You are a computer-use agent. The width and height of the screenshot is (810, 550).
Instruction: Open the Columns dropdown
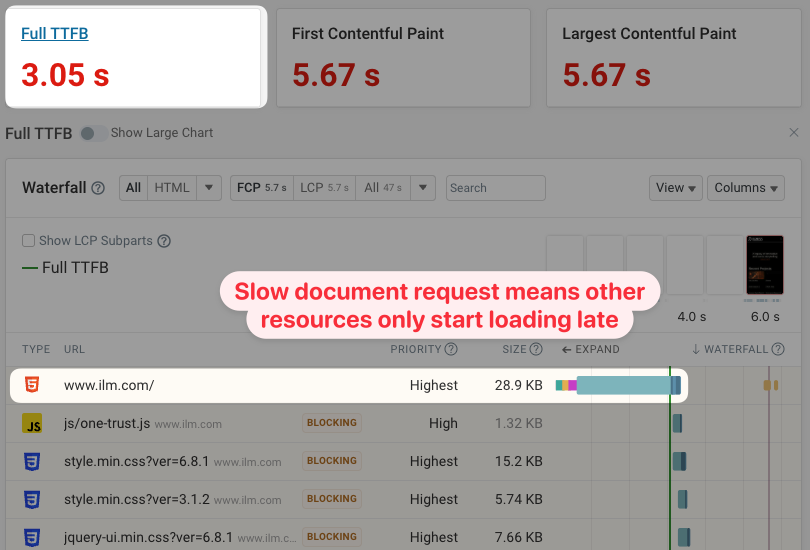[746, 188]
